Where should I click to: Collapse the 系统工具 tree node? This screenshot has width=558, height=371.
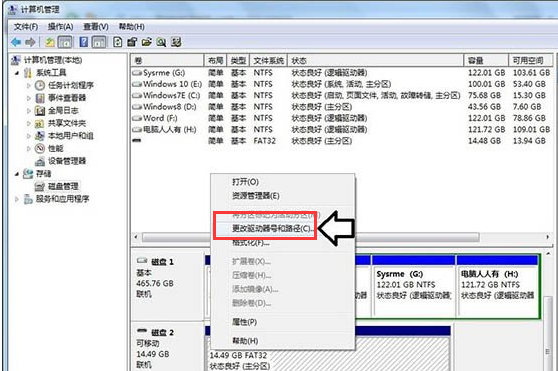tap(17, 73)
